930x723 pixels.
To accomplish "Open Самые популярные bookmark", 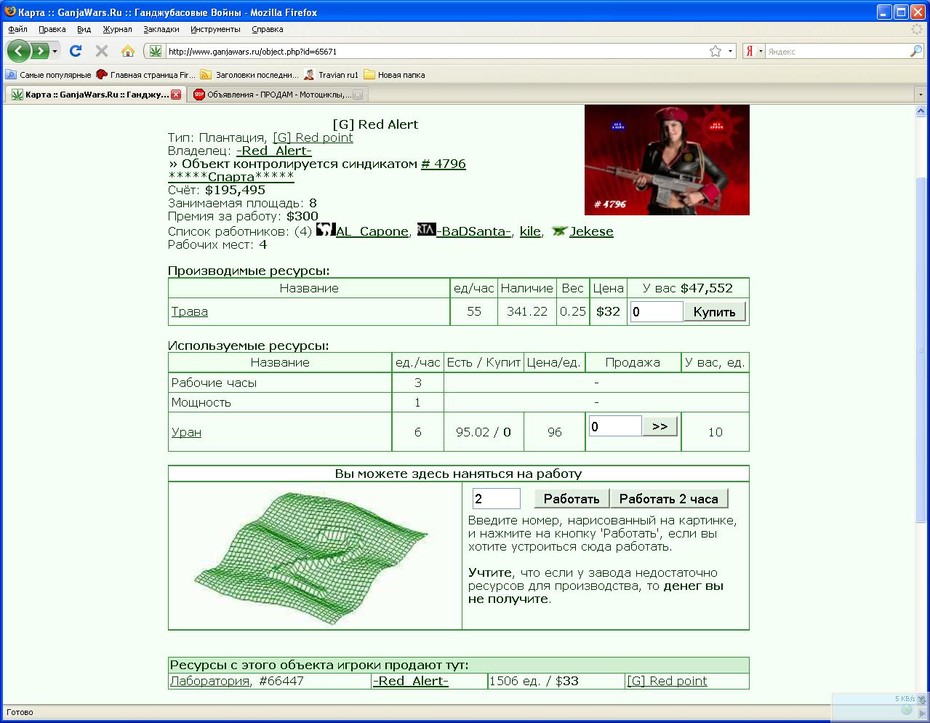I will 49,75.
